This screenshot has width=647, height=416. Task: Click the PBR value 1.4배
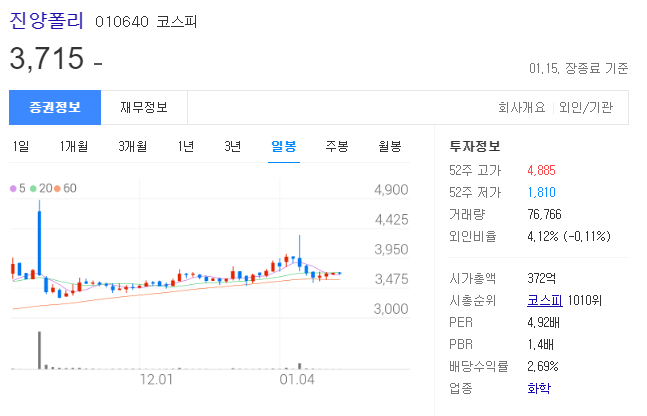(x=541, y=344)
